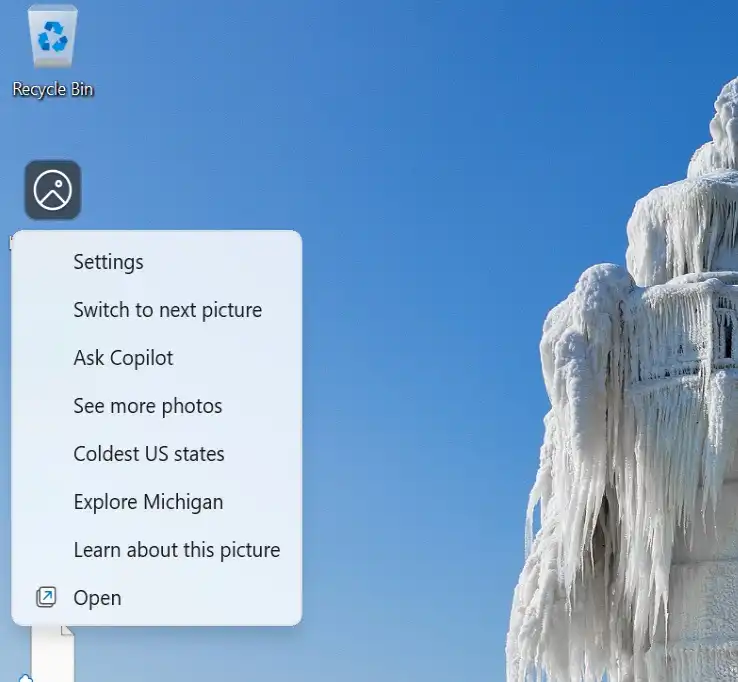Viewport: 738px width, 682px height.
Task: Click the Windows Spotlight picture icon
Action: (53, 190)
